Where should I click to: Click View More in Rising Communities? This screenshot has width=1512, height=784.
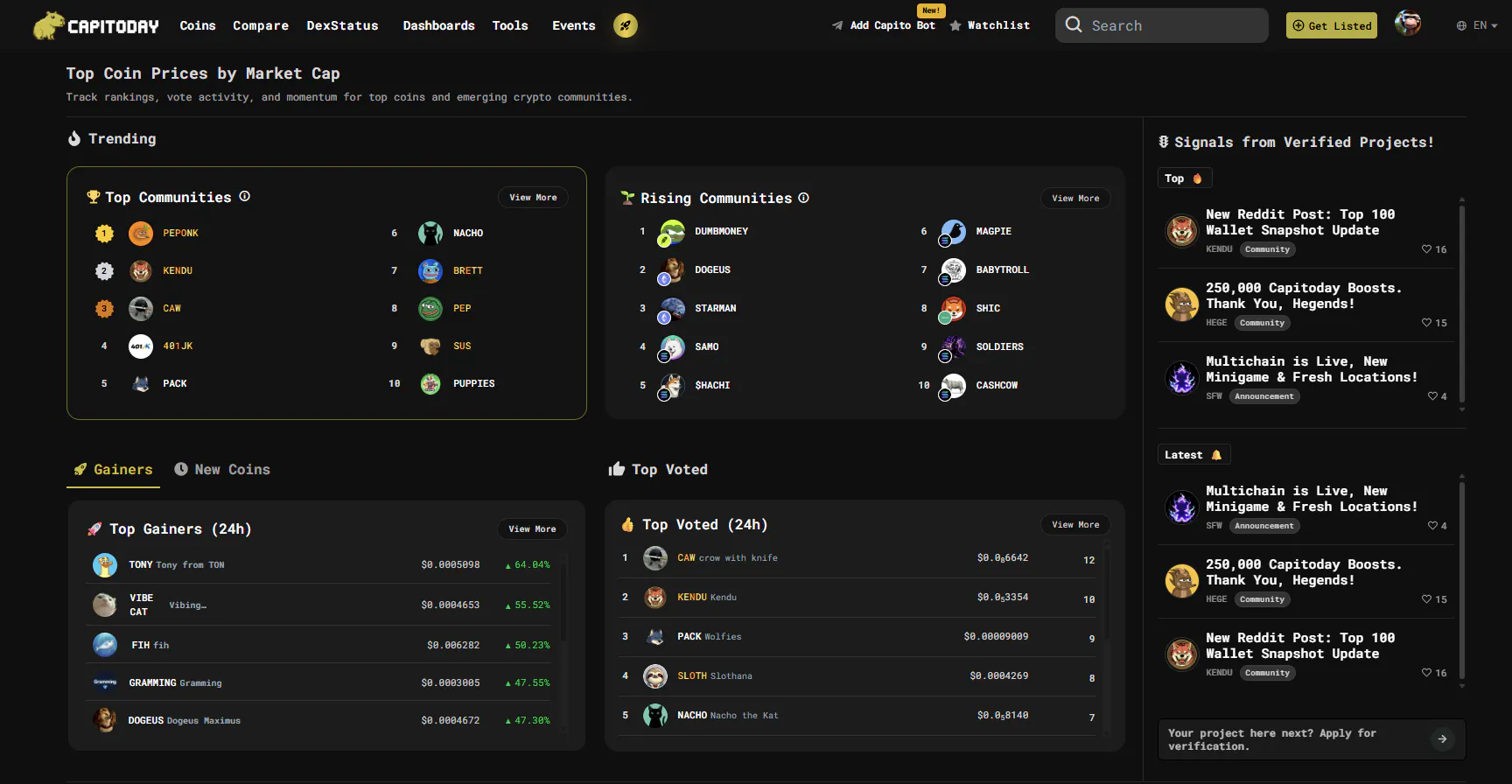tap(1075, 199)
